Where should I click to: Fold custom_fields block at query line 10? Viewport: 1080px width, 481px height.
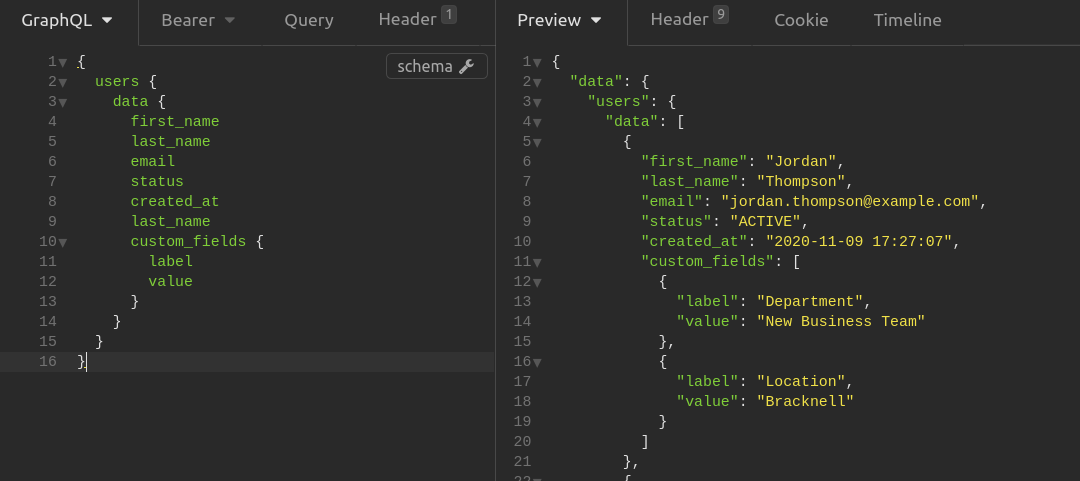click(x=63, y=243)
